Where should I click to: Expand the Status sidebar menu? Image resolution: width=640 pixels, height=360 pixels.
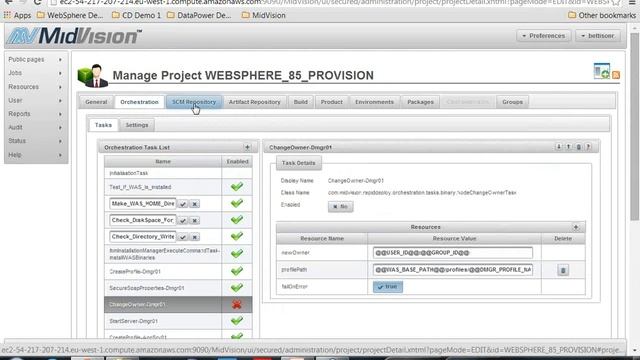tap(36, 141)
